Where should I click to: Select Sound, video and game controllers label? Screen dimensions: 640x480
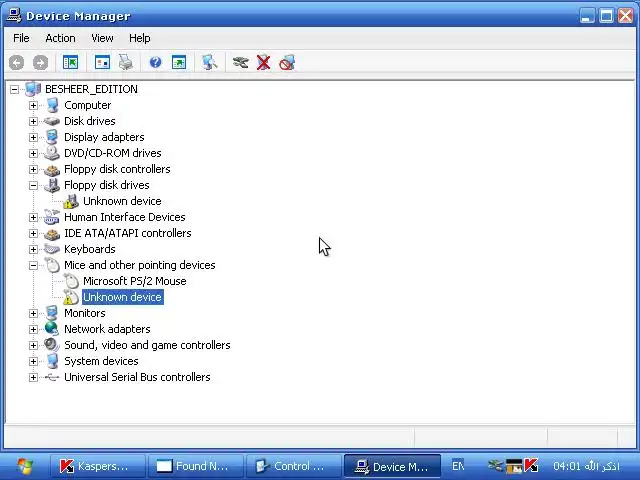147,345
